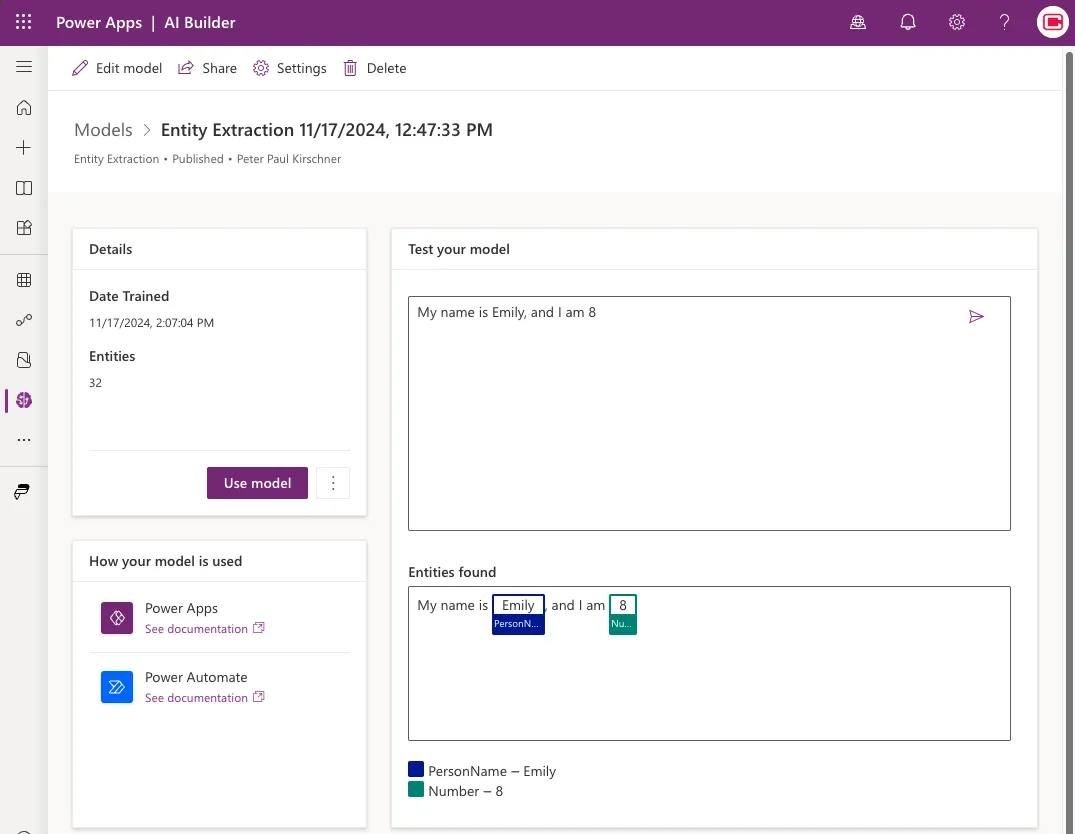
Task: Send the test text with arrow icon
Action: (x=976, y=317)
